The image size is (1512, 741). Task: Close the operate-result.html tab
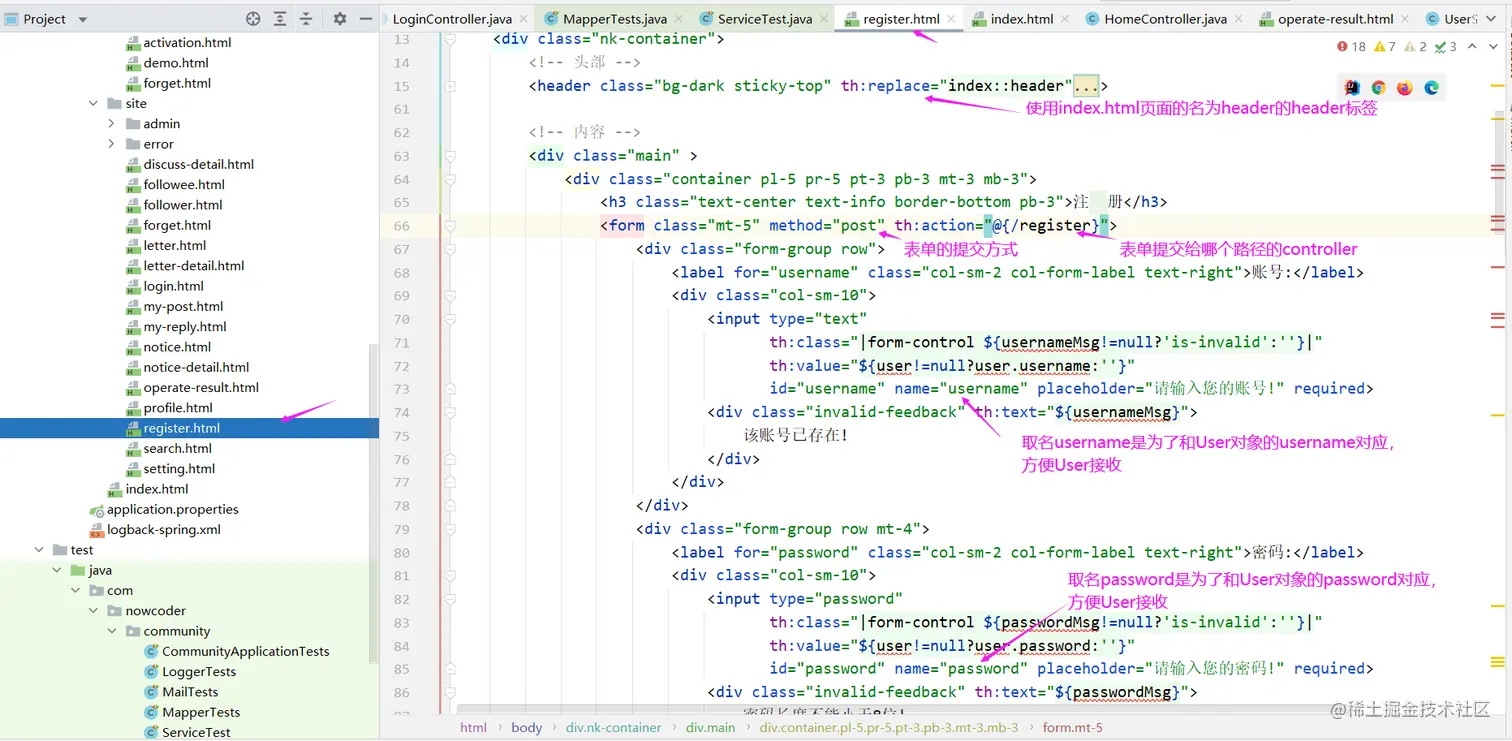click(x=1404, y=19)
